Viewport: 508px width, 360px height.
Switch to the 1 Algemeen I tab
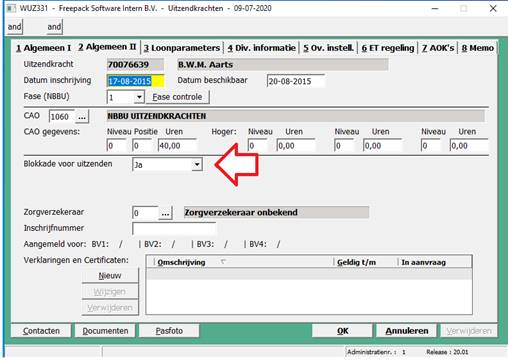click(44, 48)
